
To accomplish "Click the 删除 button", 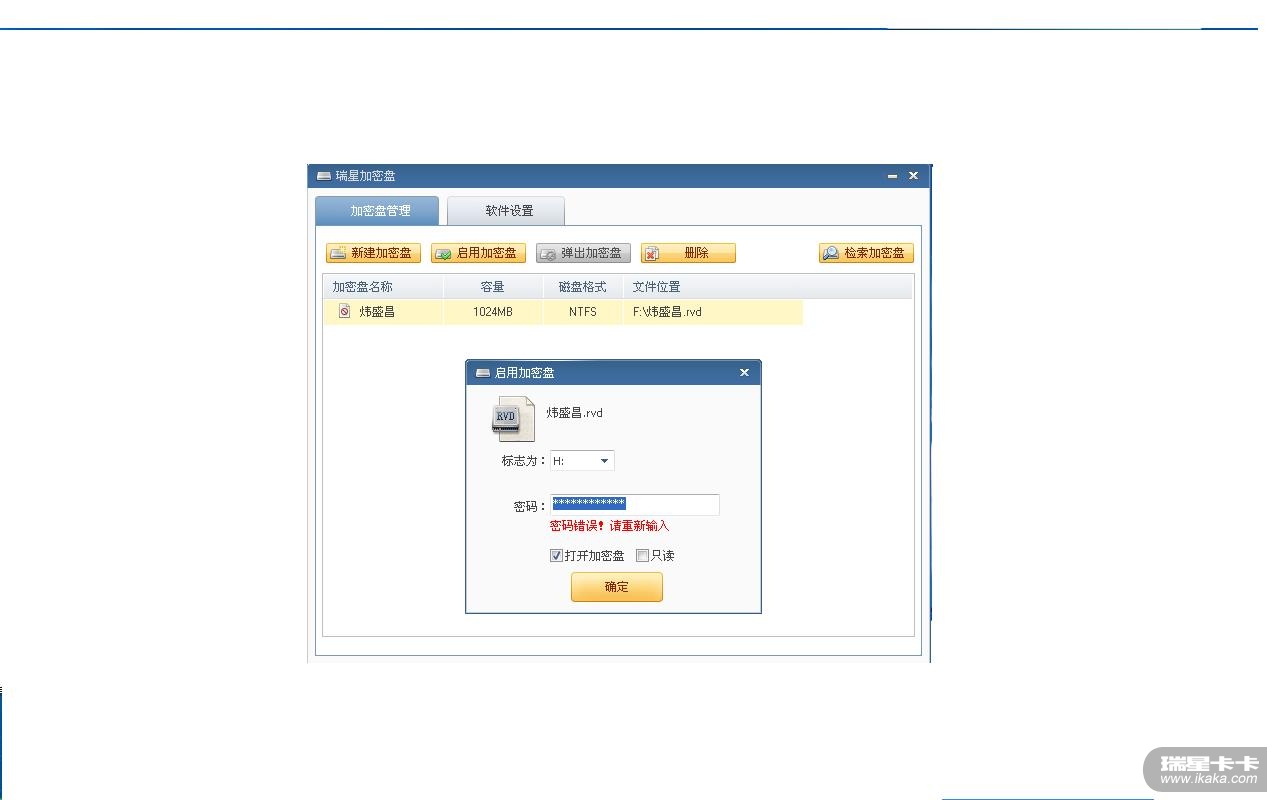I will [688, 253].
